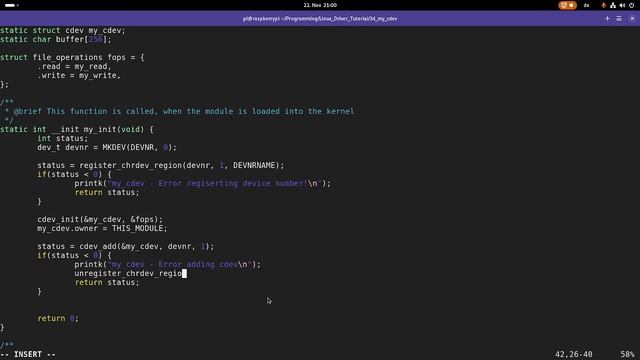Open the terminal hamburger menu

pyautogui.click(x=619, y=18)
